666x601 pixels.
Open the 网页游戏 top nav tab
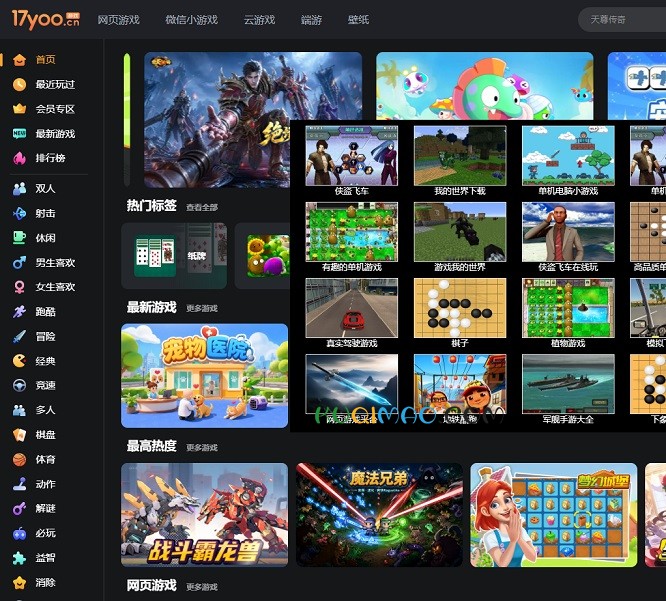click(119, 20)
